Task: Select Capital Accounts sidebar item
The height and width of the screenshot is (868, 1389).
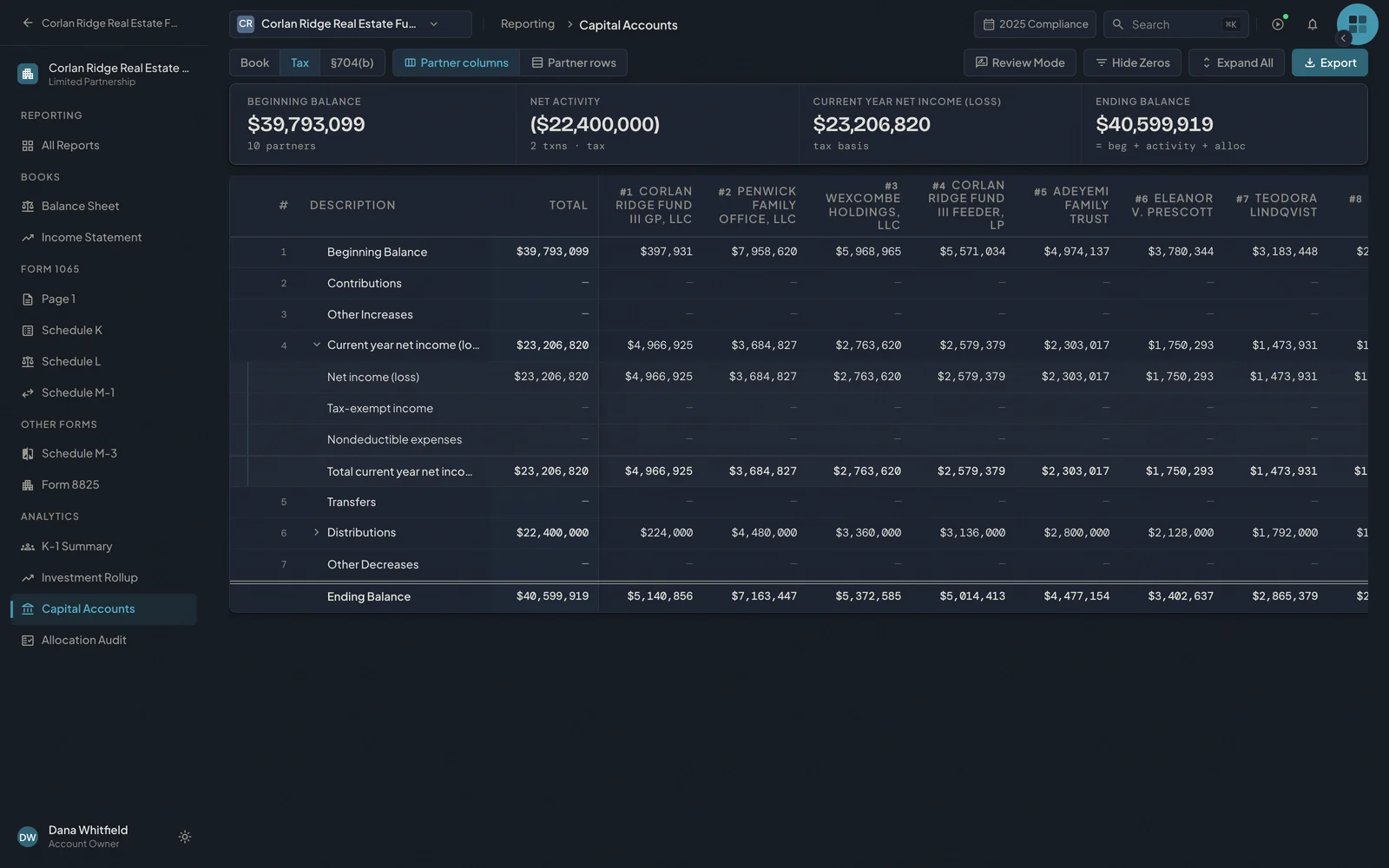Action: pos(103,609)
